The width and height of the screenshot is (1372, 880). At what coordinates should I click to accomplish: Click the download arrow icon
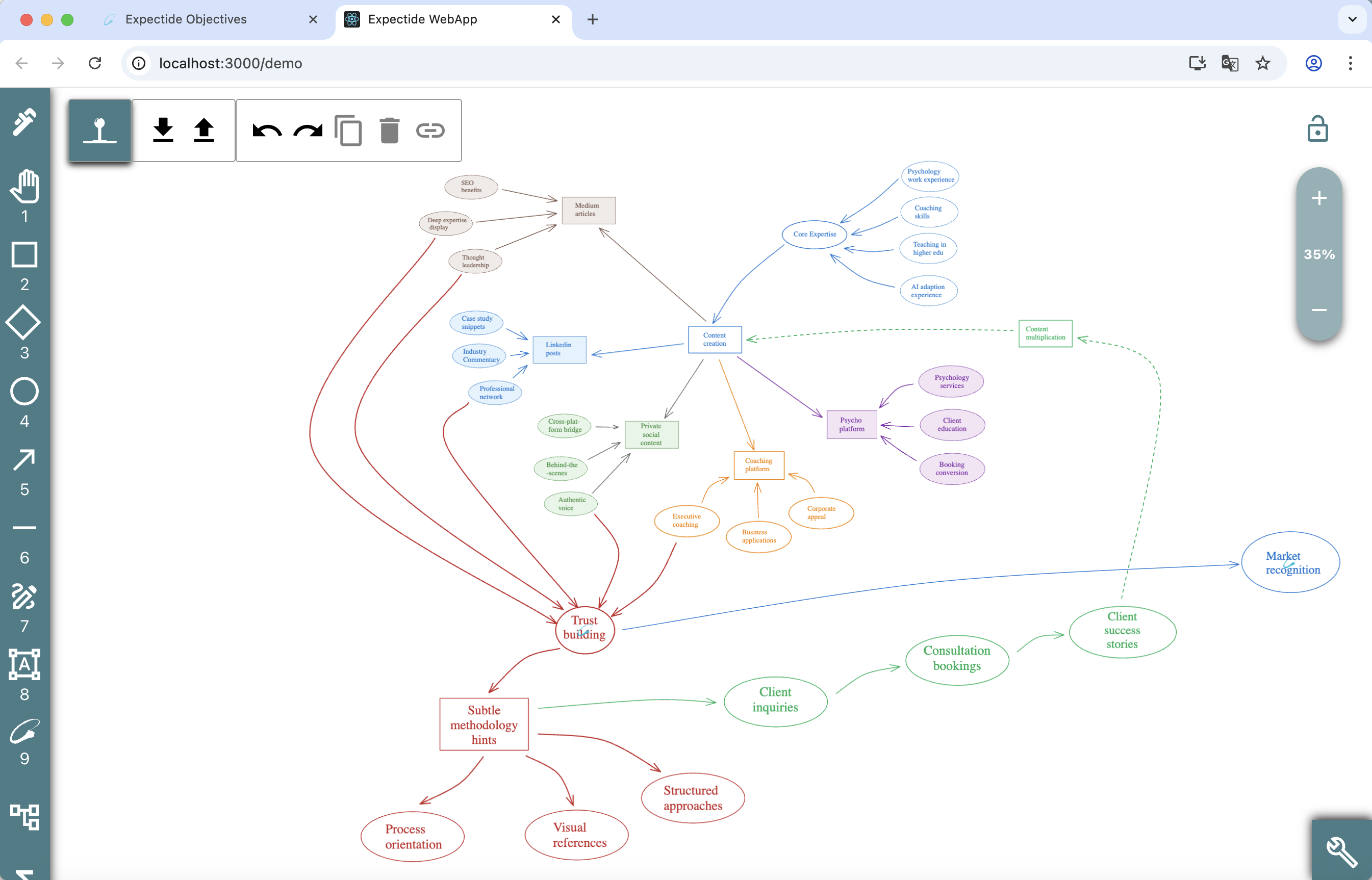[x=163, y=131]
